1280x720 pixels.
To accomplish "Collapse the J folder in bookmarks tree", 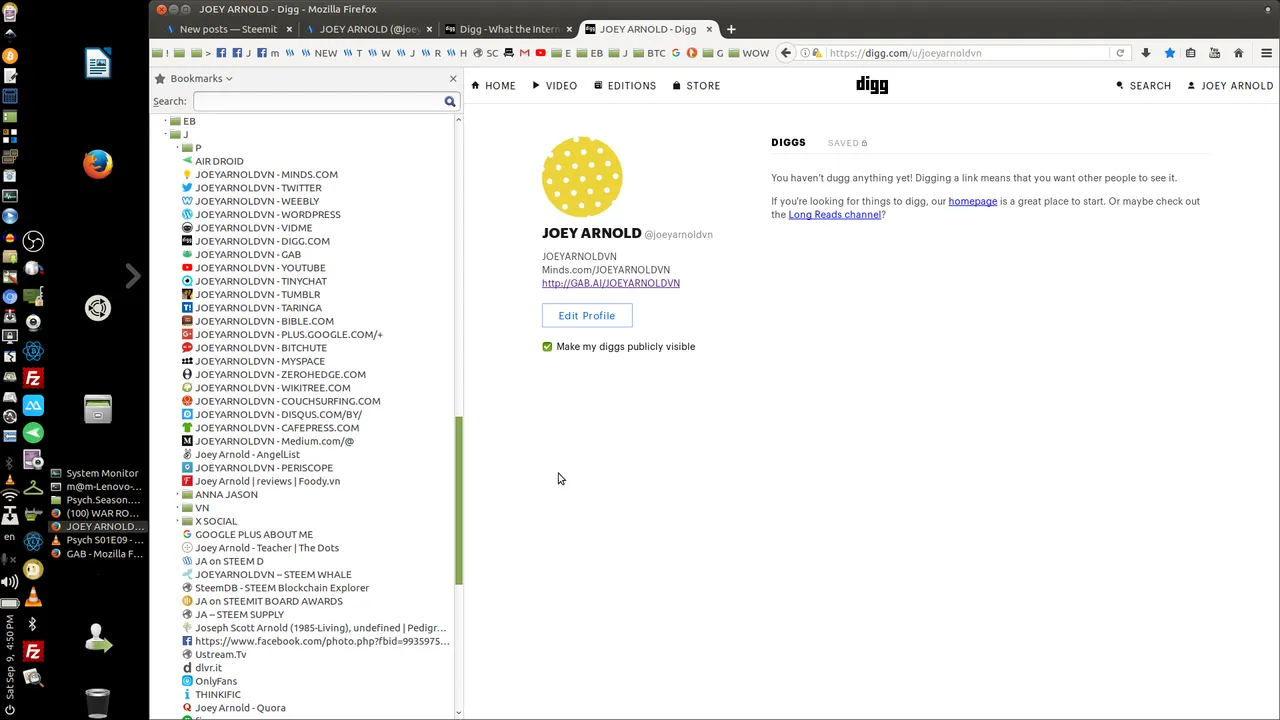I will (x=166, y=134).
